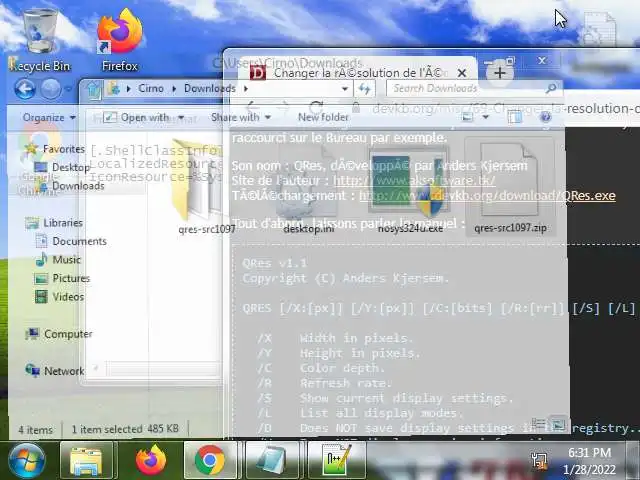Viewport: 640px width, 480px height.
Task: Open the Recycle Bin desktop icon
Action: pos(39,40)
